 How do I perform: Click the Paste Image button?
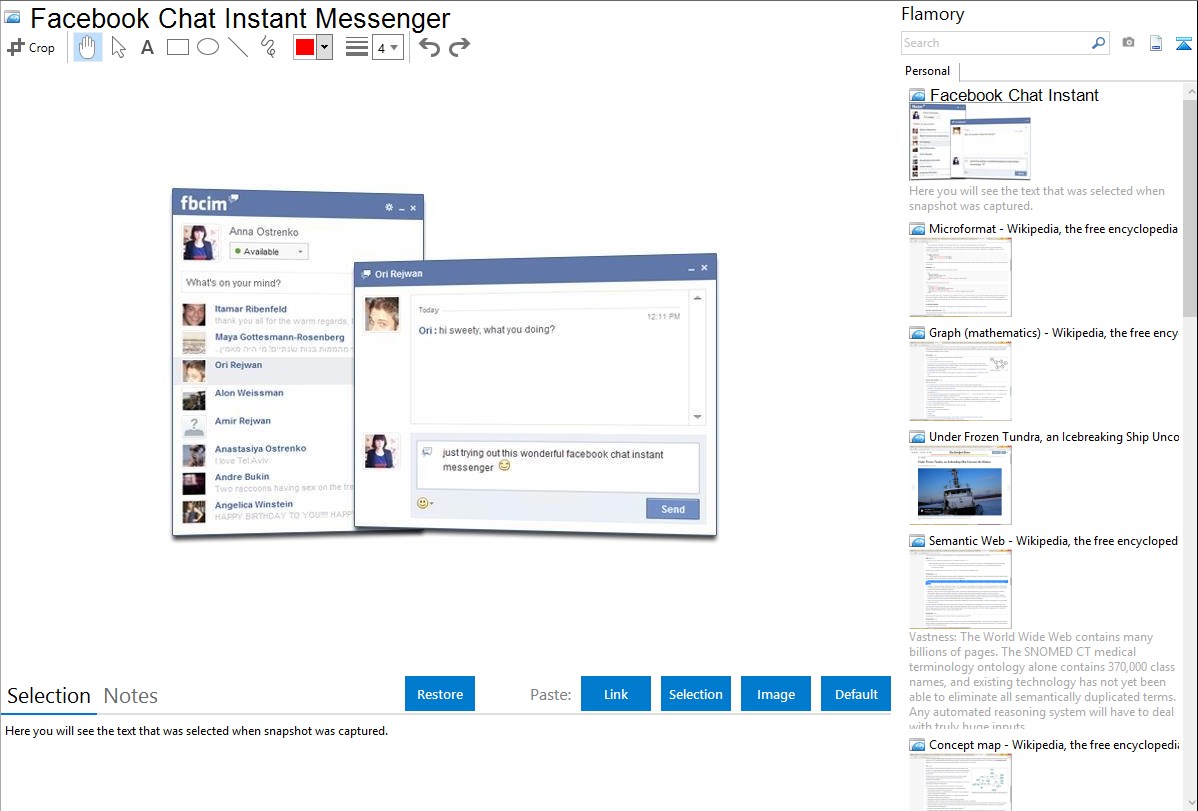tap(775, 694)
